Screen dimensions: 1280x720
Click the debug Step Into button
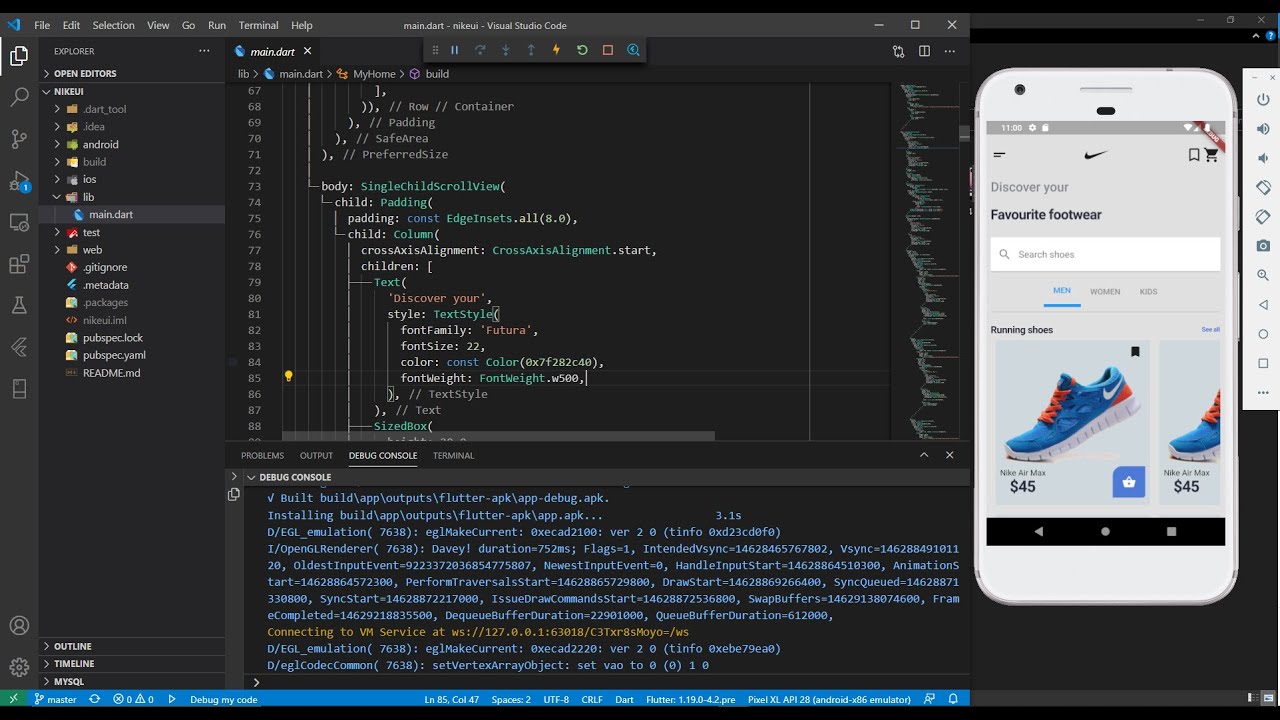(x=505, y=50)
